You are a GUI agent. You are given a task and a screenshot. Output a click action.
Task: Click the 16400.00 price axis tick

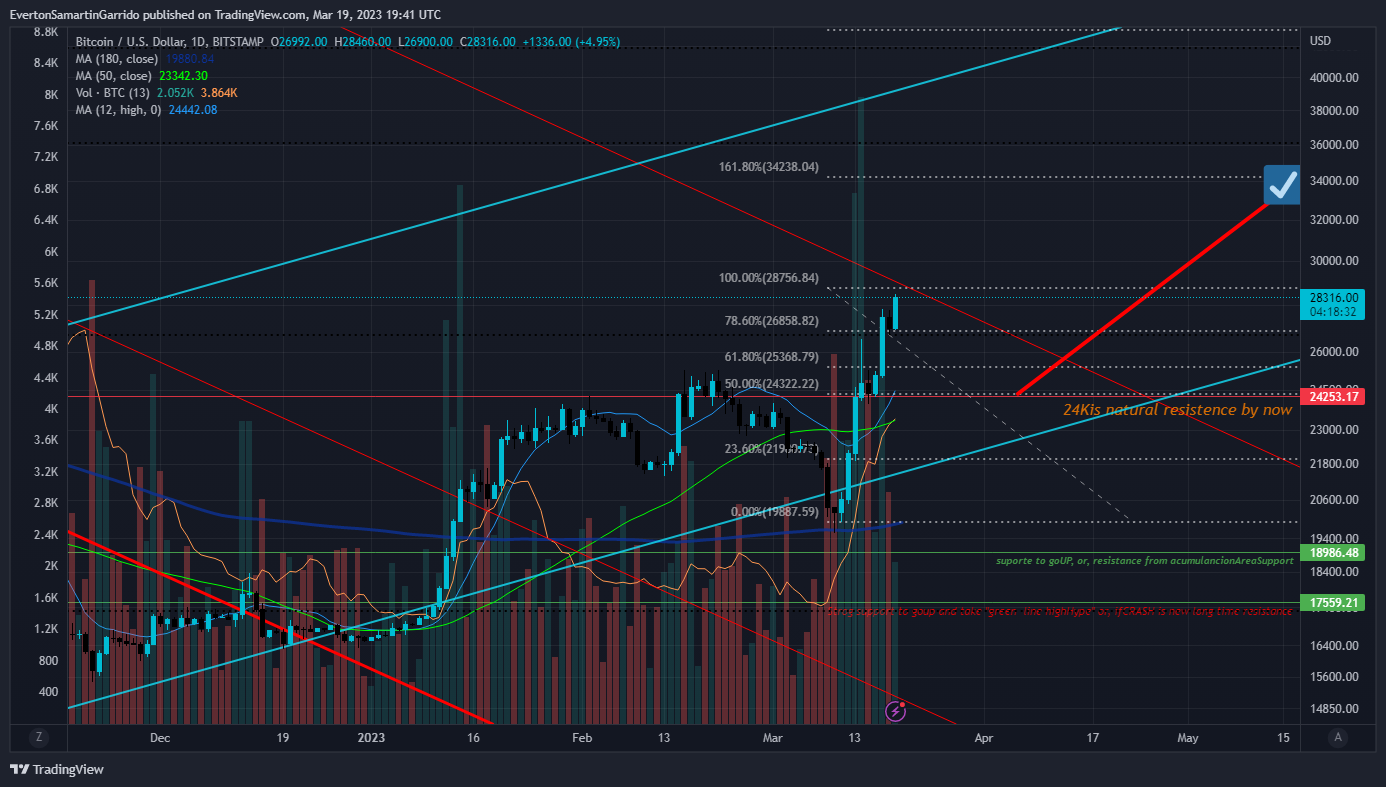[1332, 646]
